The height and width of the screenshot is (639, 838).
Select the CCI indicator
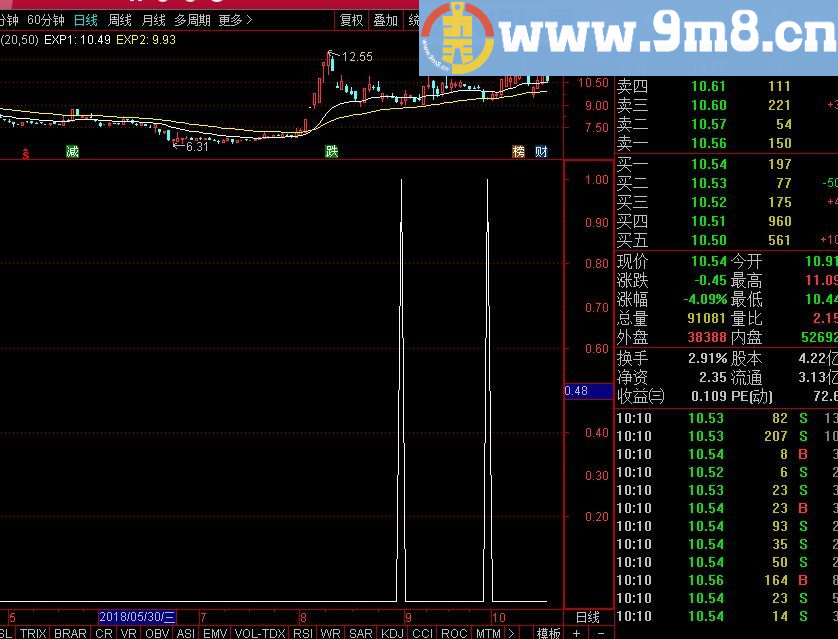(x=421, y=633)
